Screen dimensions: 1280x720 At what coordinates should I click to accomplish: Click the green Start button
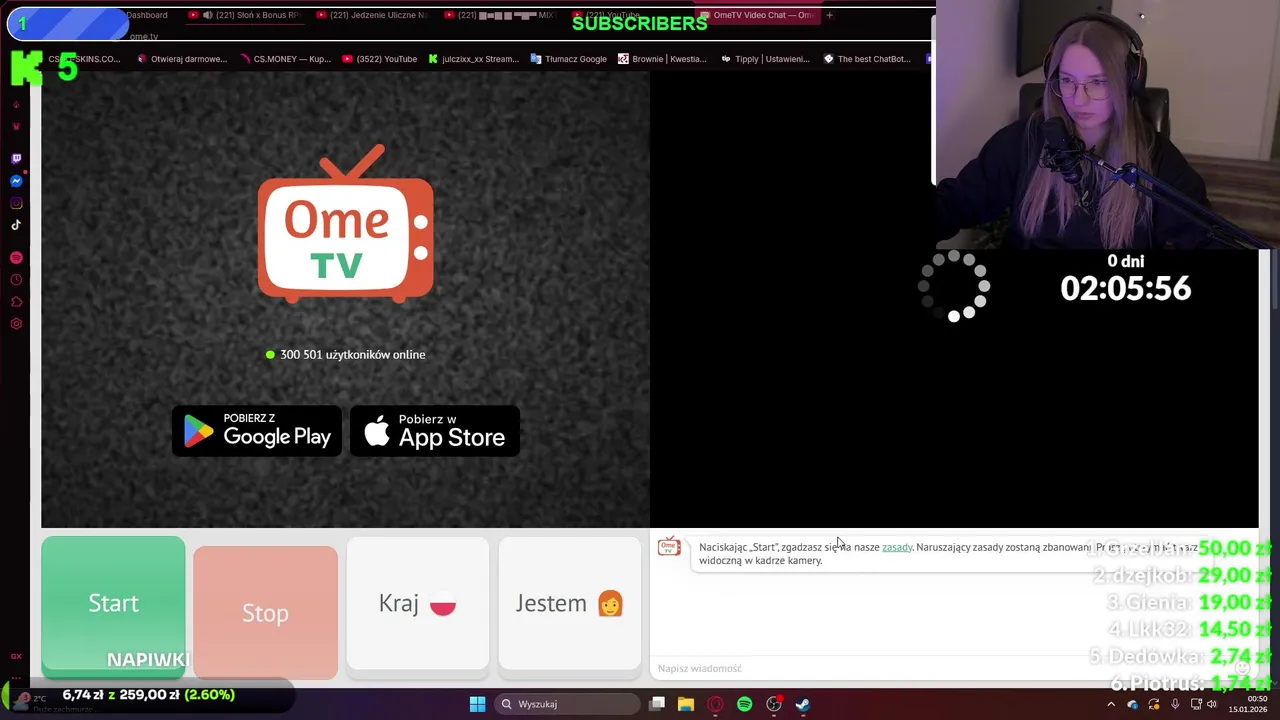pyautogui.click(x=113, y=603)
